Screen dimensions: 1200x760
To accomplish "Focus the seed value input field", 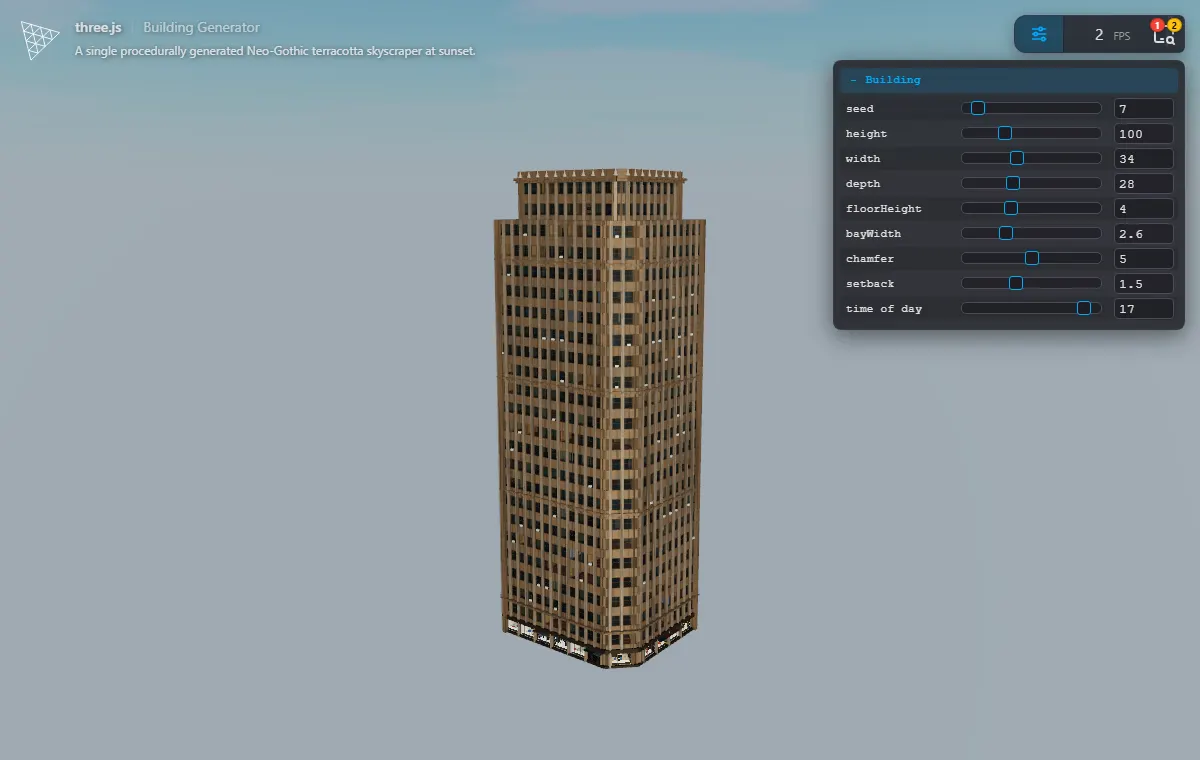I will [1144, 108].
